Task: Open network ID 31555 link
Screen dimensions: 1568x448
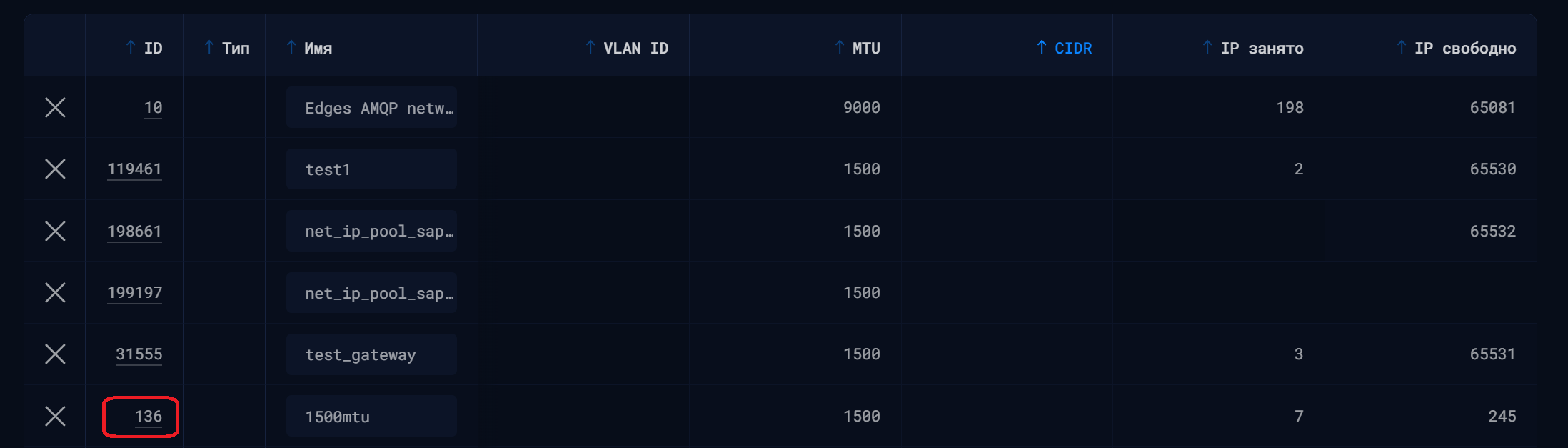Action: [139, 354]
